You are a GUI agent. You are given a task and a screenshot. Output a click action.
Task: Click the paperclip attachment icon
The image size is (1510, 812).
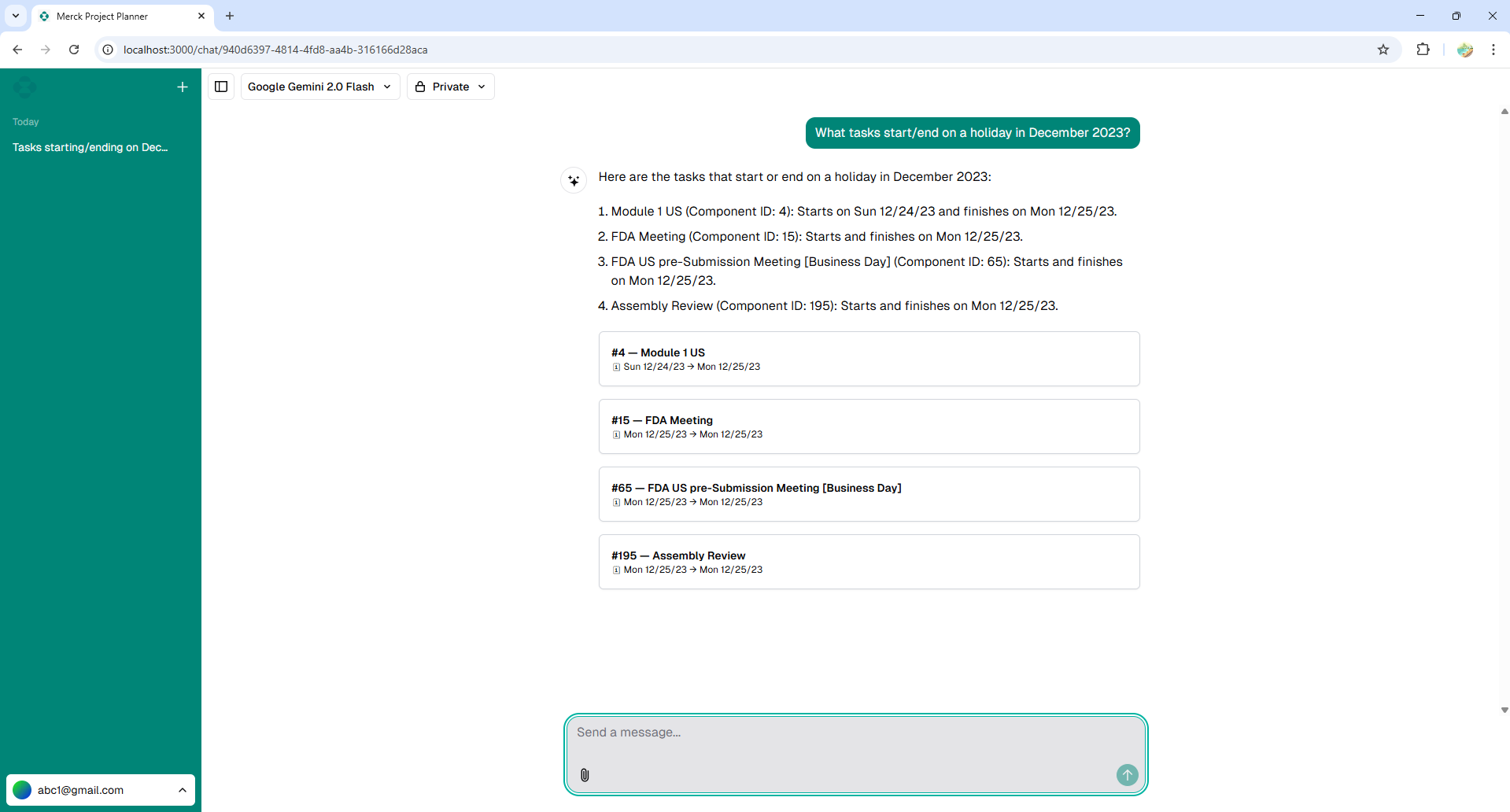click(x=585, y=775)
